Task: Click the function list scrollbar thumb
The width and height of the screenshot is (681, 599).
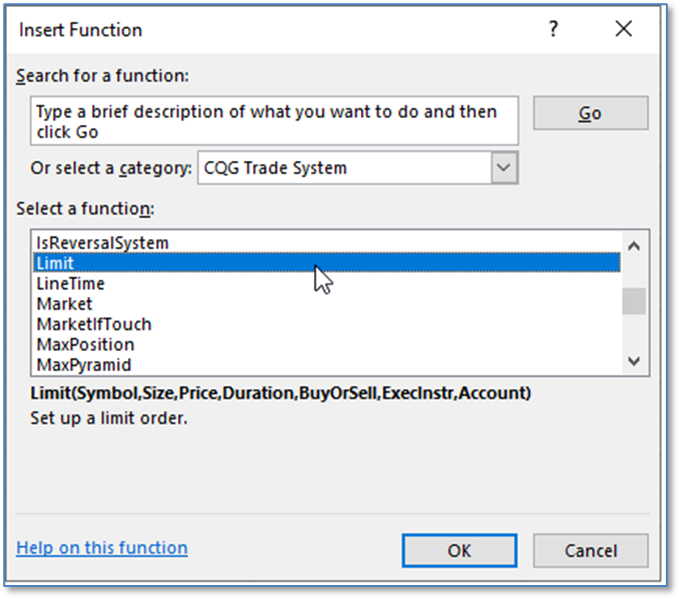Action: 633,301
